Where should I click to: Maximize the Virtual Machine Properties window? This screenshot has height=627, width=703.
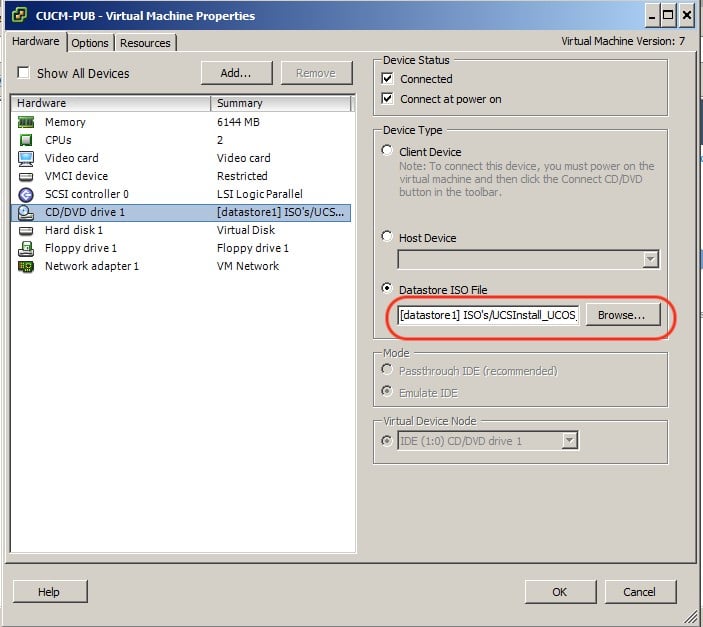pyautogui.click(x=668, y=15)
